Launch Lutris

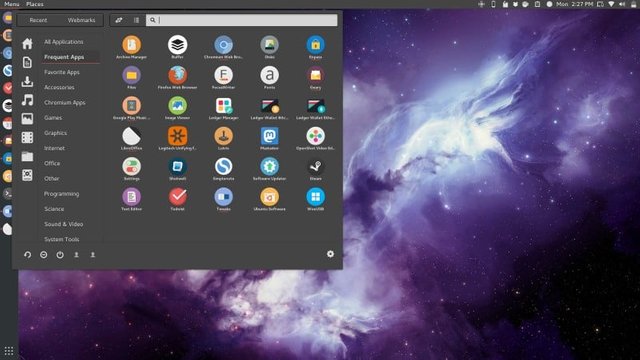pos(224,136)
